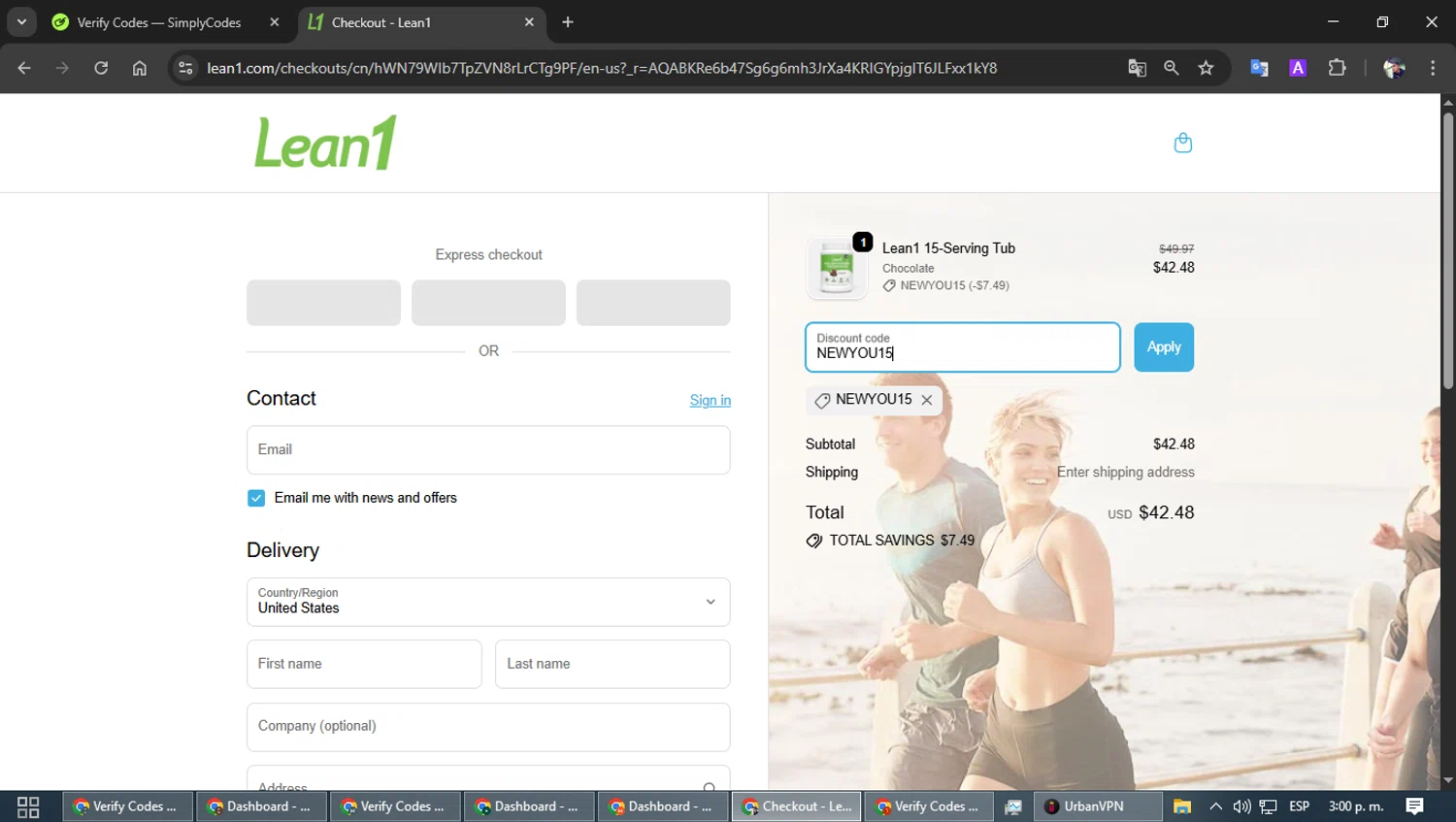The image size is (1456, 822).
Task: Focus the Discount code field
Action: click(962, 347)
